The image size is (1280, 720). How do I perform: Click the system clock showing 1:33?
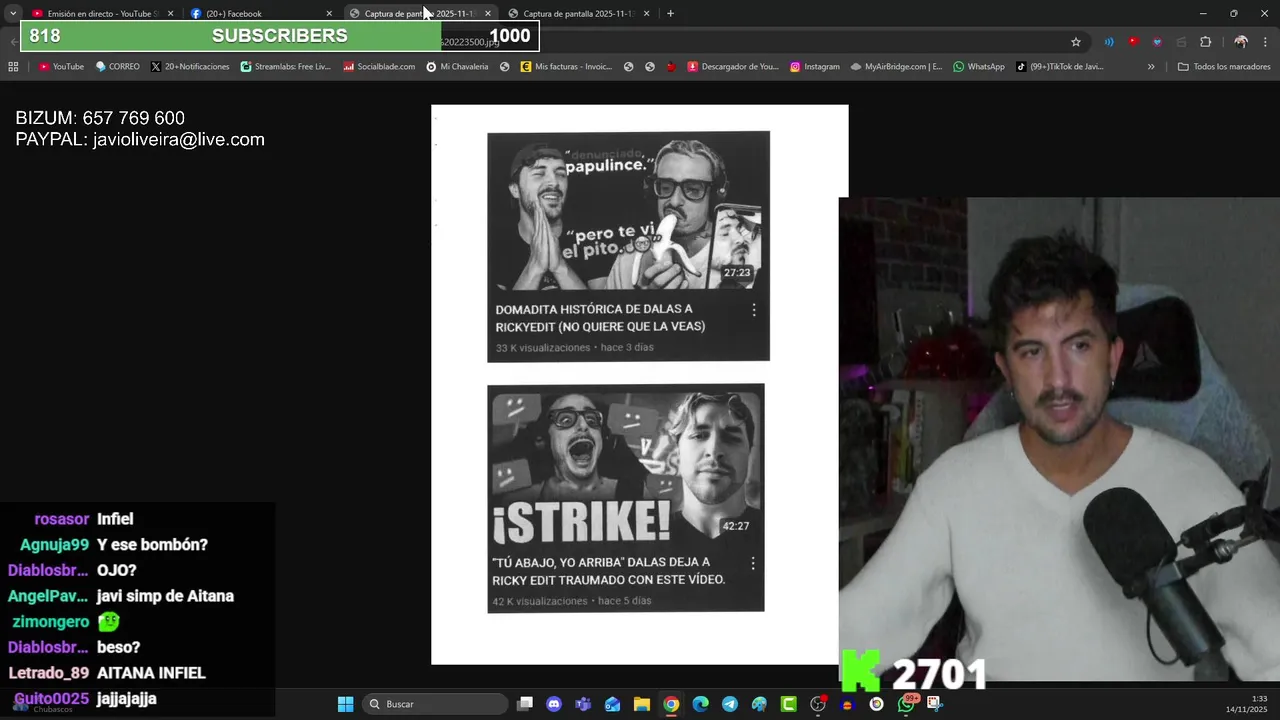[x=1259, y=699]
